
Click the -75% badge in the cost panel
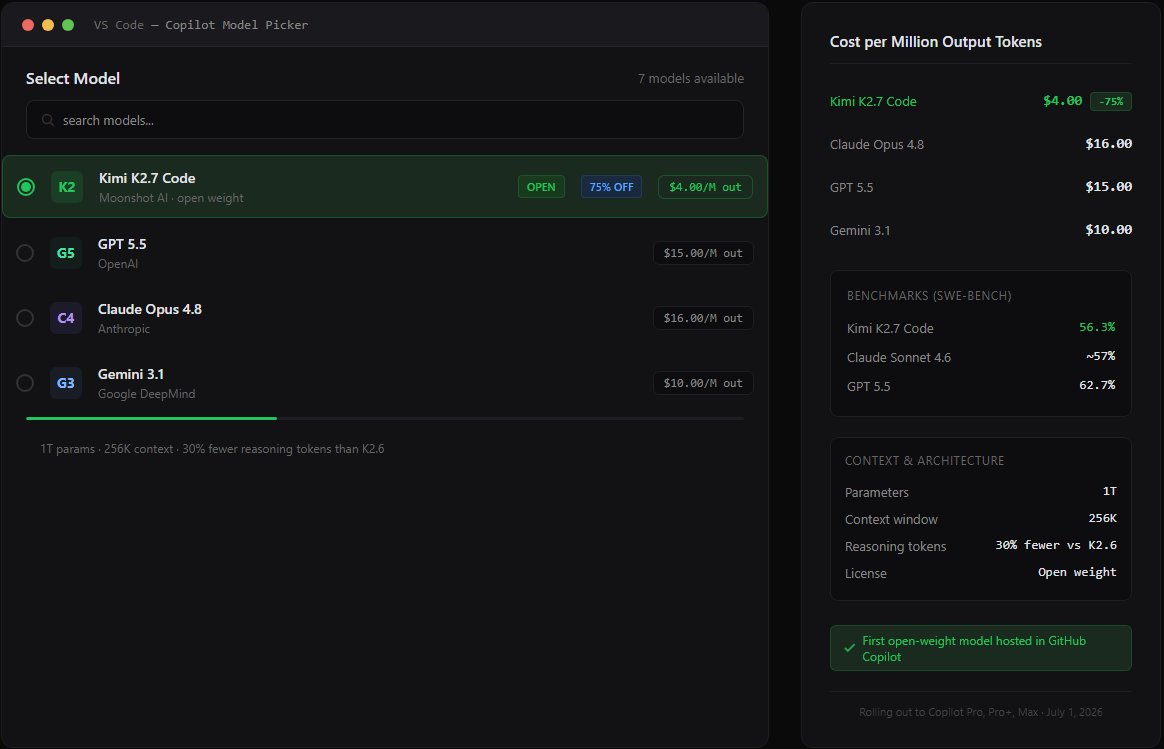[x=1111, y=101]
